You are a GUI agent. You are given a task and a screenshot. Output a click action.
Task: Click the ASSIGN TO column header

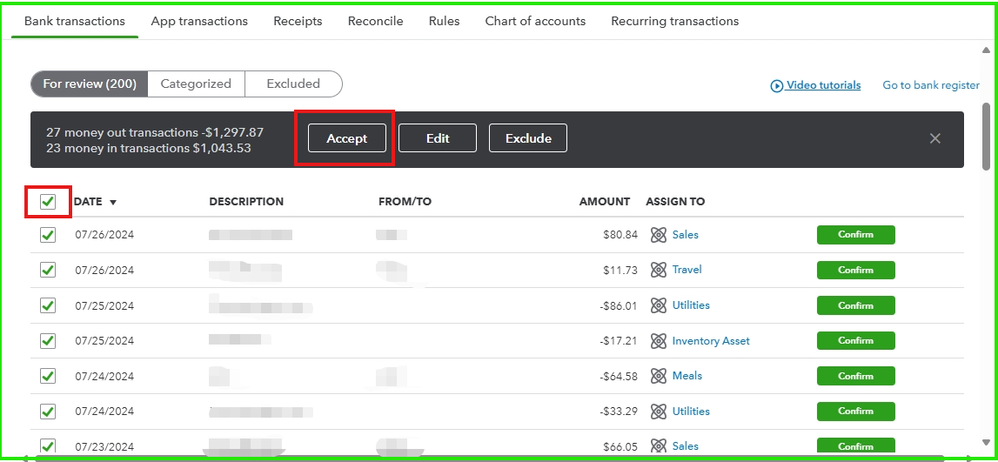point(675,202)
